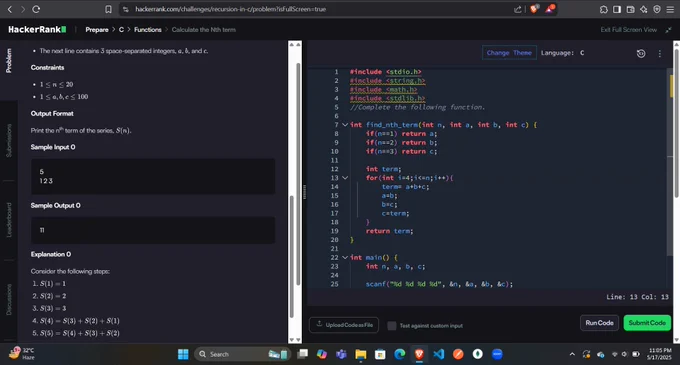
Task: Open Visual Studio Code from taskbar
Action: pyautogui.click(x=439, y=354)
